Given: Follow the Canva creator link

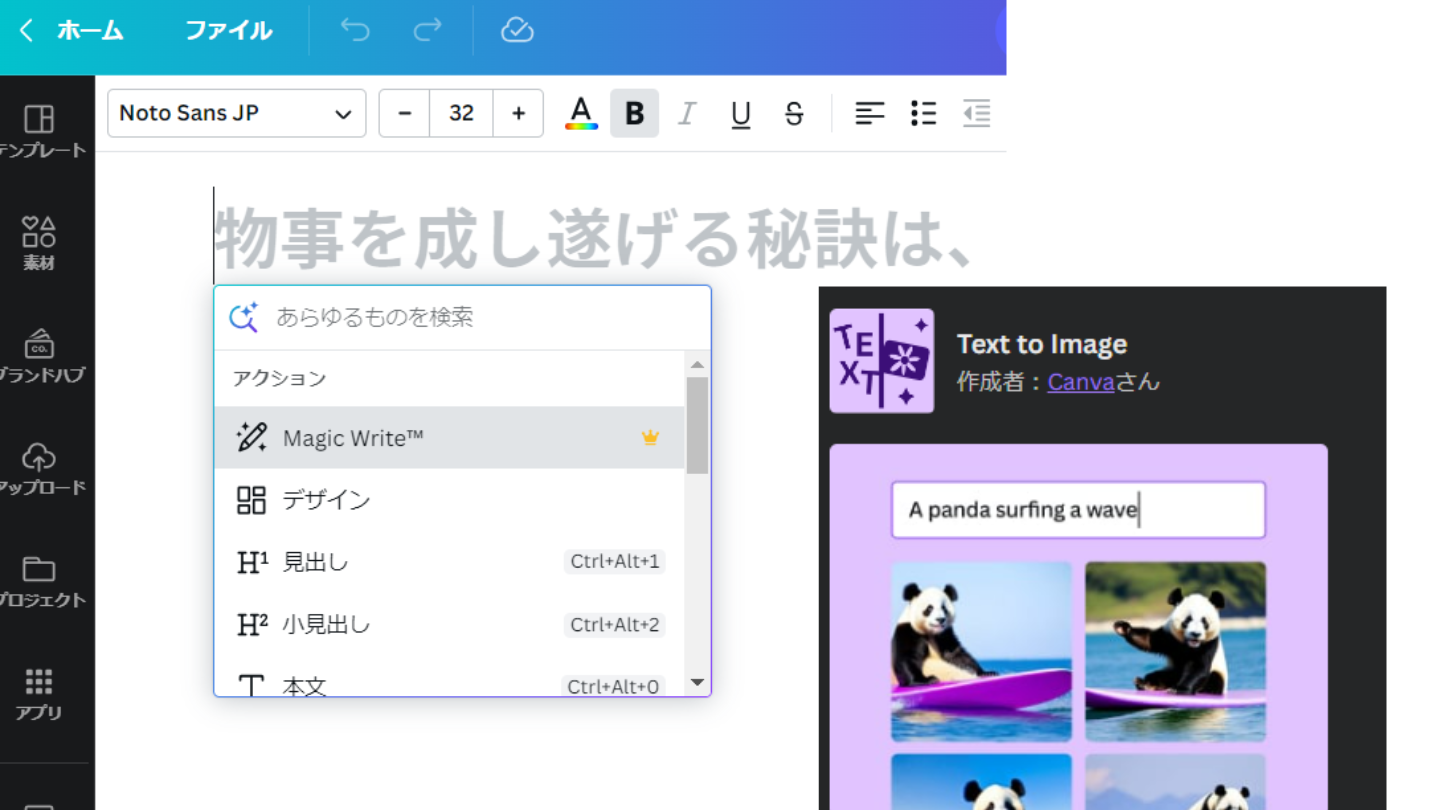Looking at the screenshot, I should (x=1080, y=381).
